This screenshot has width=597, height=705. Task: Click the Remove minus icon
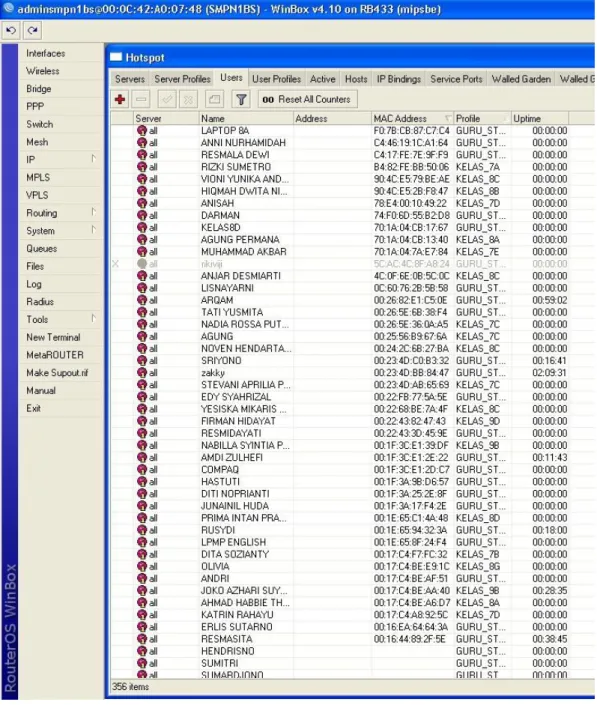tap(141, 99)
